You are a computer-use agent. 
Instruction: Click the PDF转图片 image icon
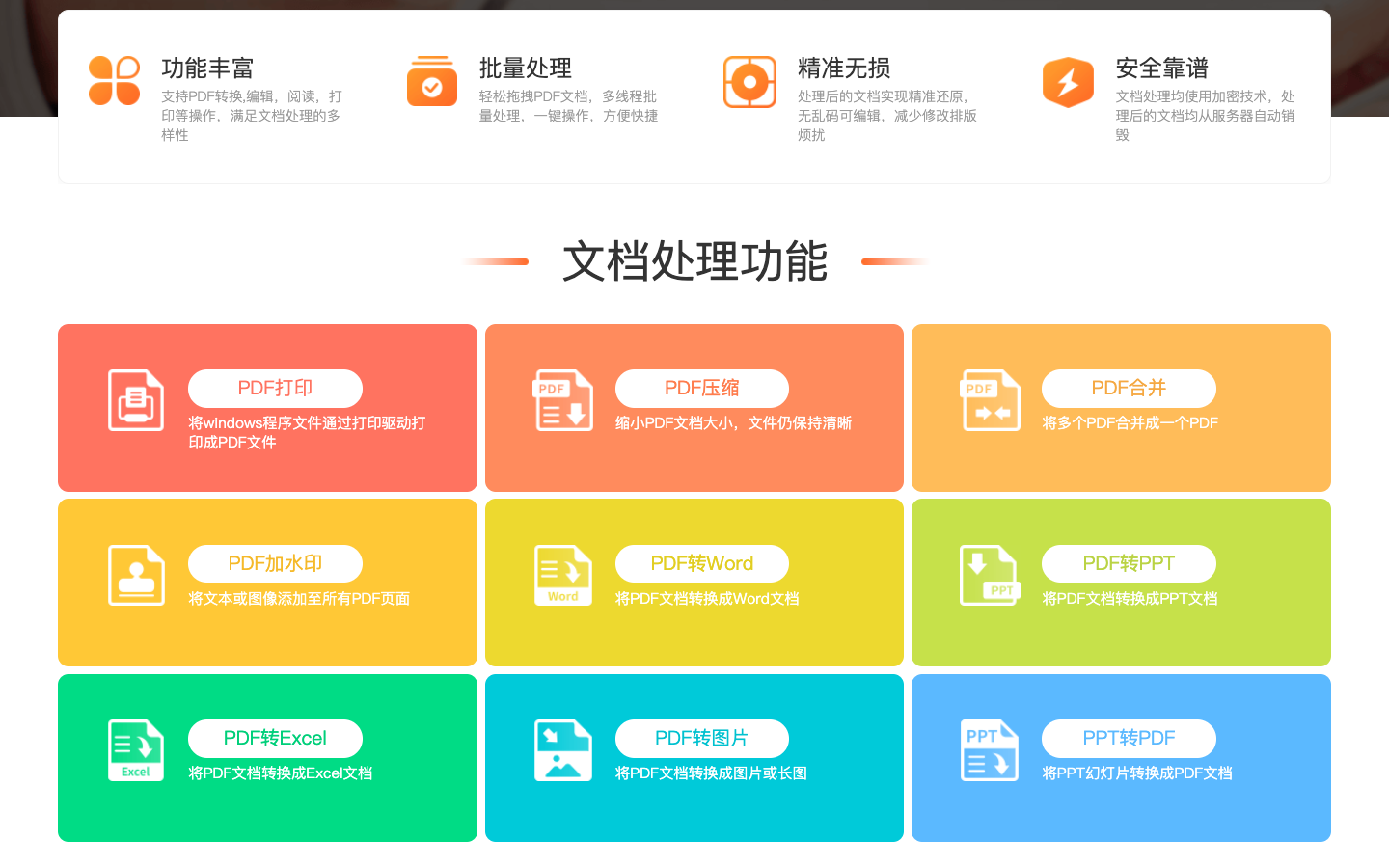[x=562, y=749]
